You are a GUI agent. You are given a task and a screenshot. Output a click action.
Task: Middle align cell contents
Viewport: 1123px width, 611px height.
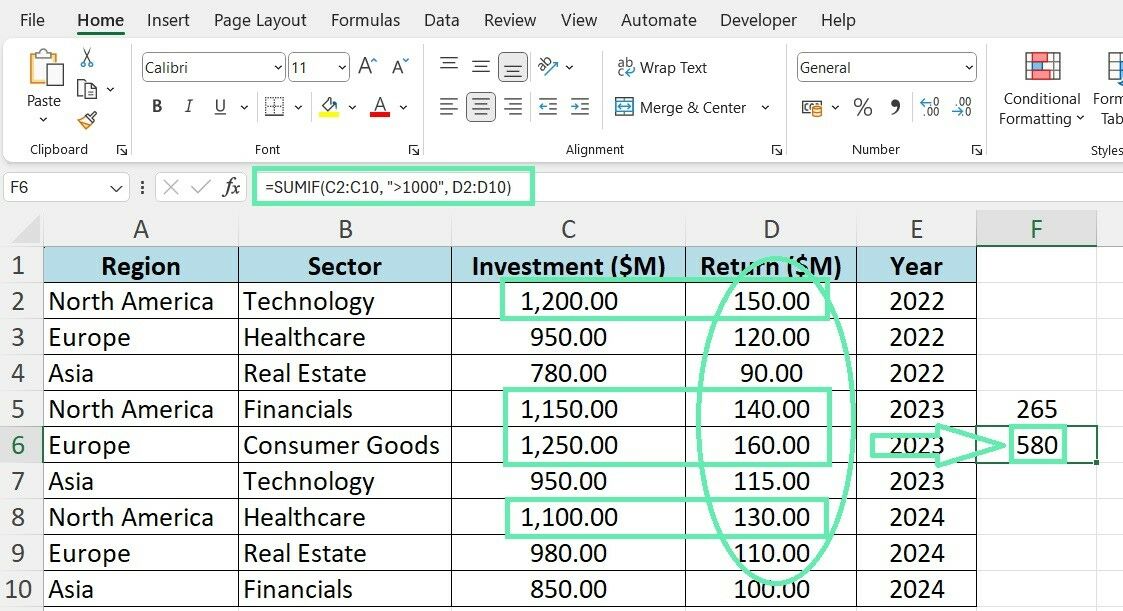[481, 67]
